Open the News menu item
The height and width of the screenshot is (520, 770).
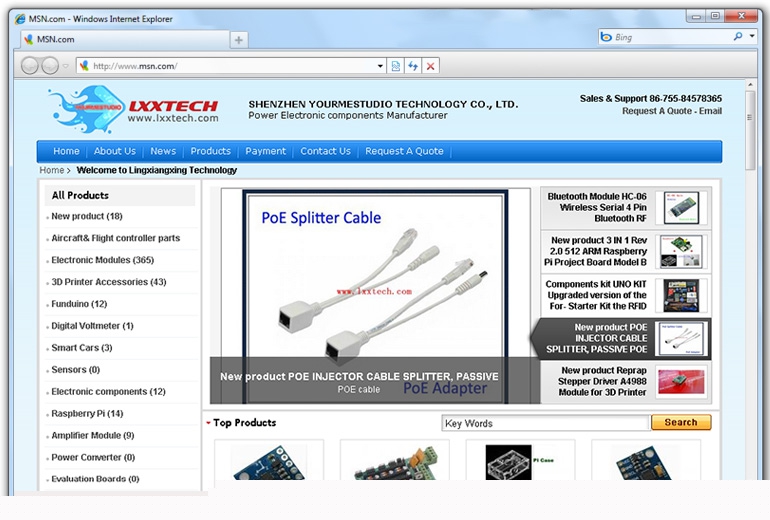(163, 151)
